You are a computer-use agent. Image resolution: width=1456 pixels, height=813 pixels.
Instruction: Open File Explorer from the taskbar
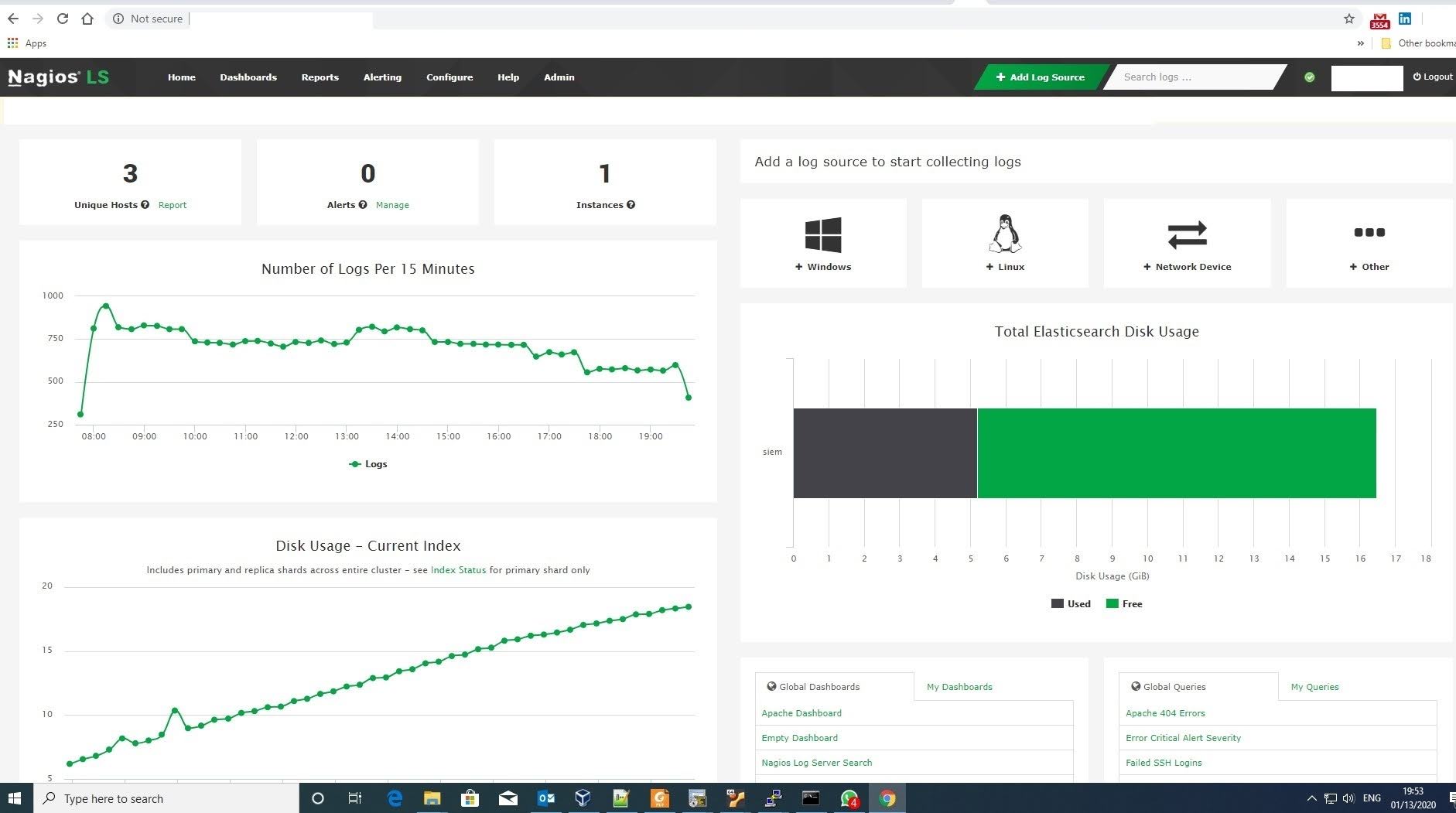(x=432, y=798)
